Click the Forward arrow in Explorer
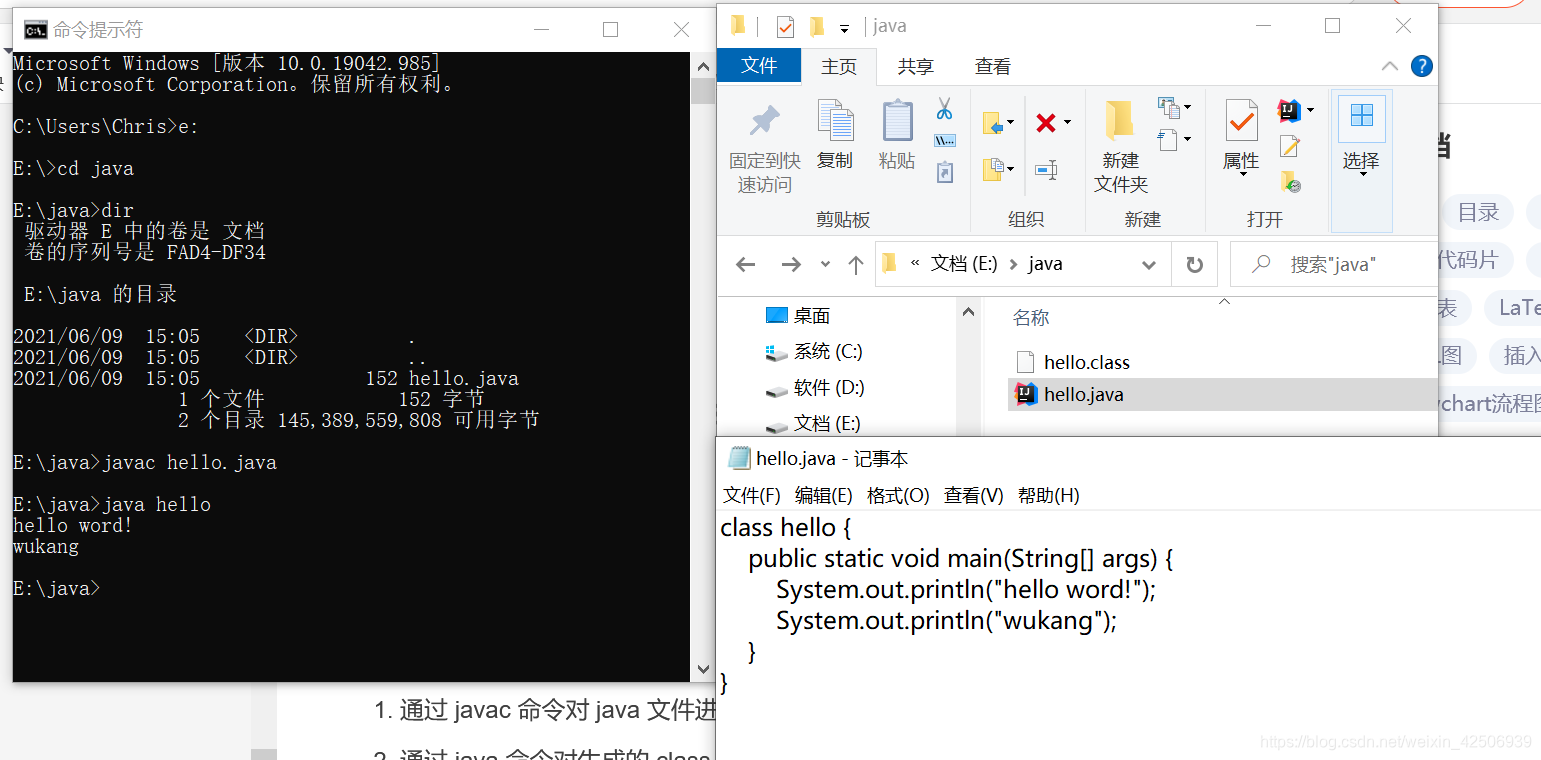 click(x=791, y=264)
